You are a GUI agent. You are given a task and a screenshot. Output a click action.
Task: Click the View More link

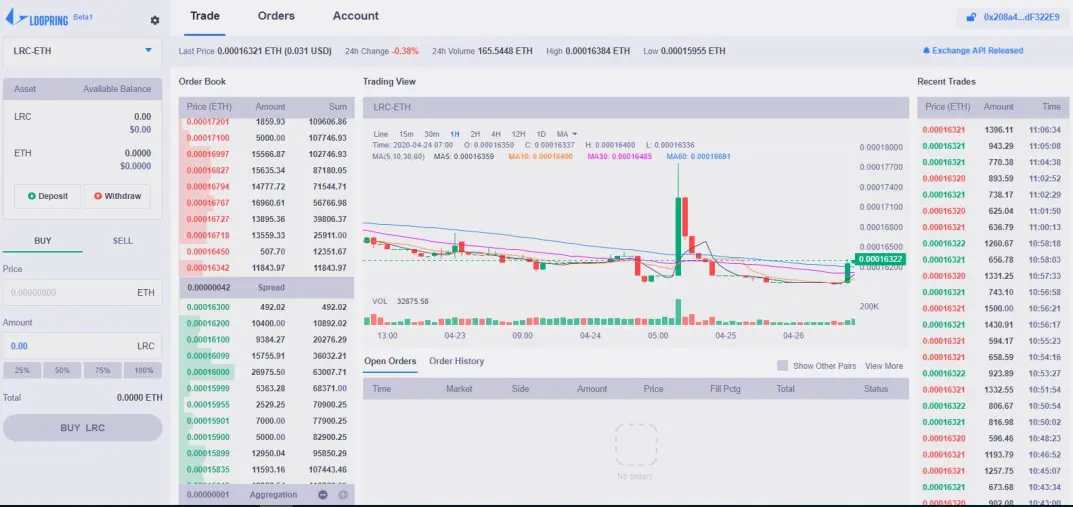point(884,366)
